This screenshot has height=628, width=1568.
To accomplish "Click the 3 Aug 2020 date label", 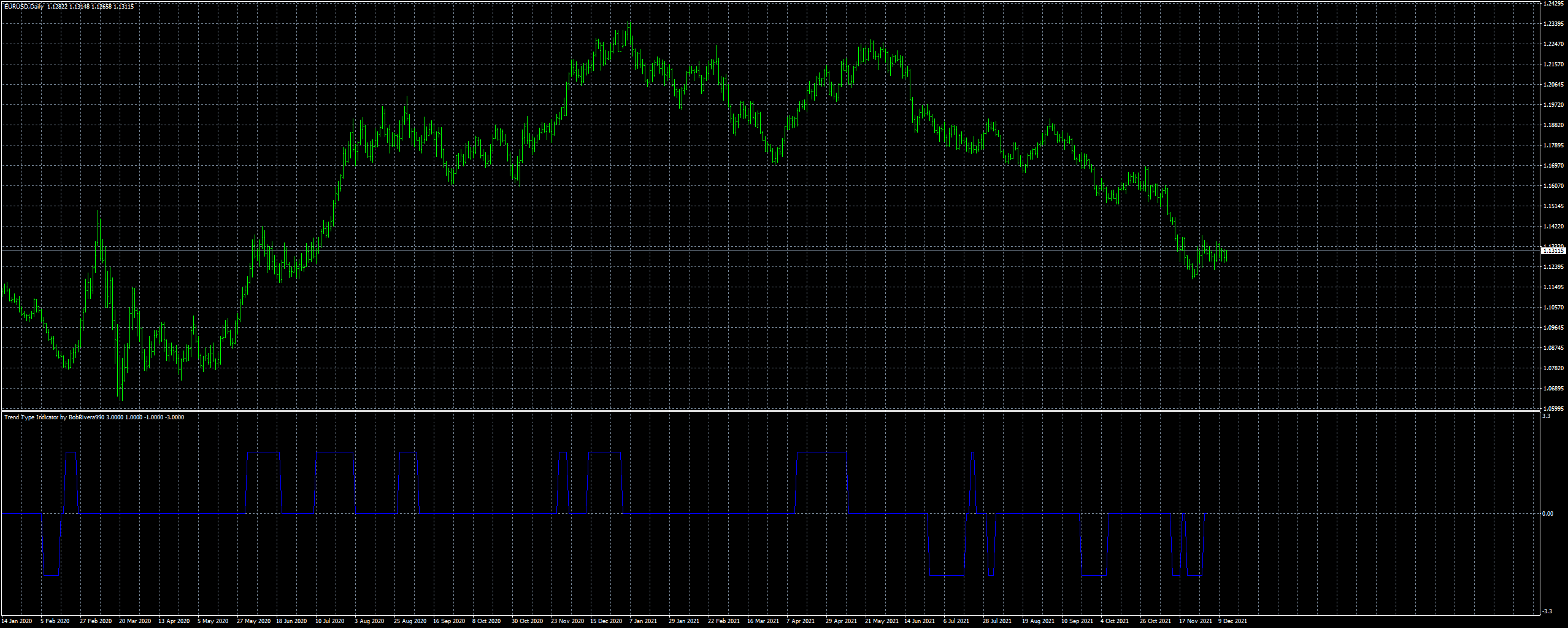I will (x=369, y=621).
